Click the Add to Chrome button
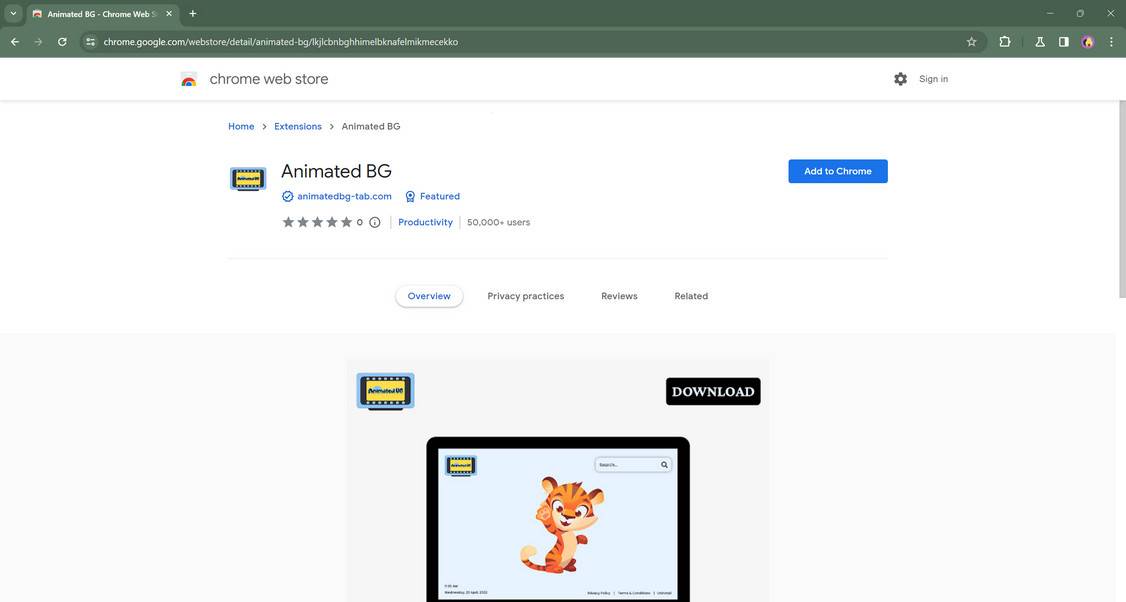This screenshot has width=1126, height=602. click(x=838, y=171)
